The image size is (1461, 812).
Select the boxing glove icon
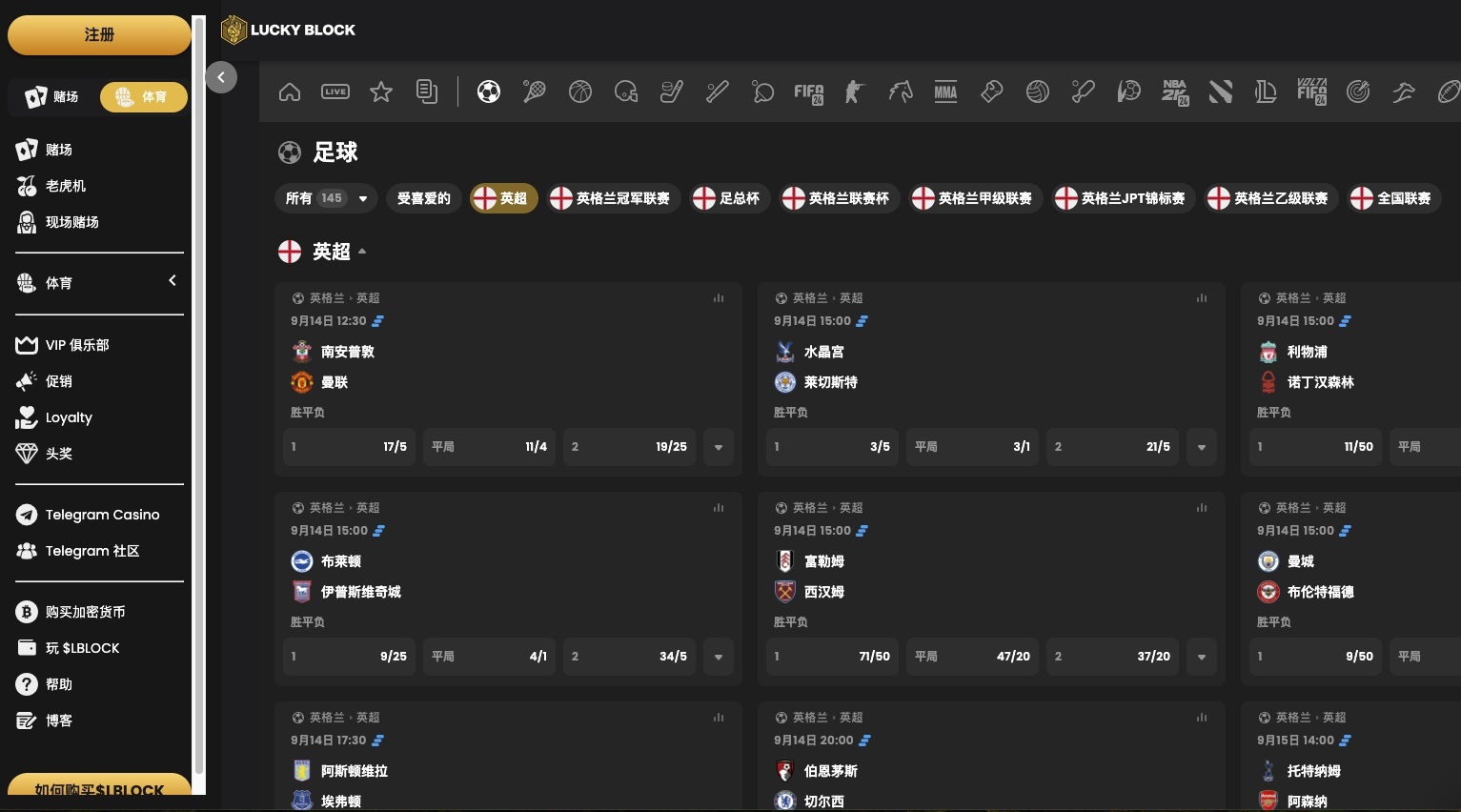point(992,91)
